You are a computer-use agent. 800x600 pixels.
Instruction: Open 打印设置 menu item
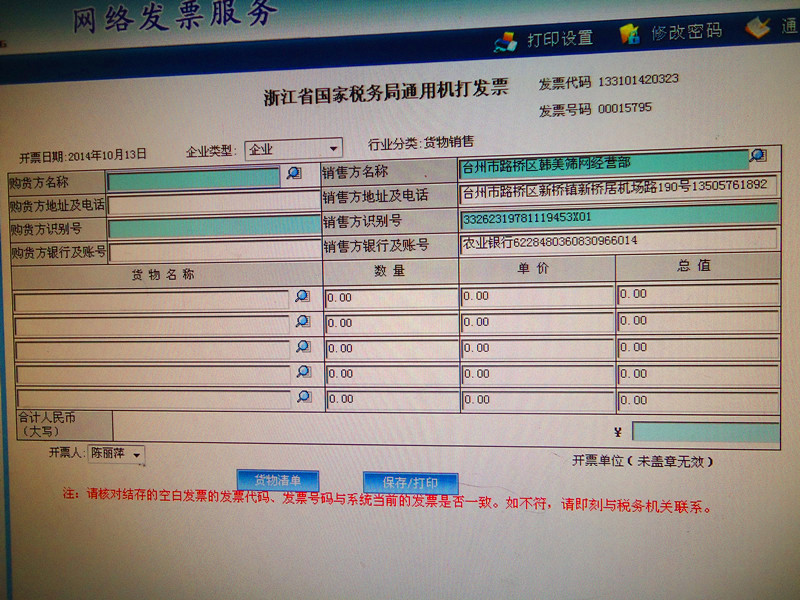[560, 38]
